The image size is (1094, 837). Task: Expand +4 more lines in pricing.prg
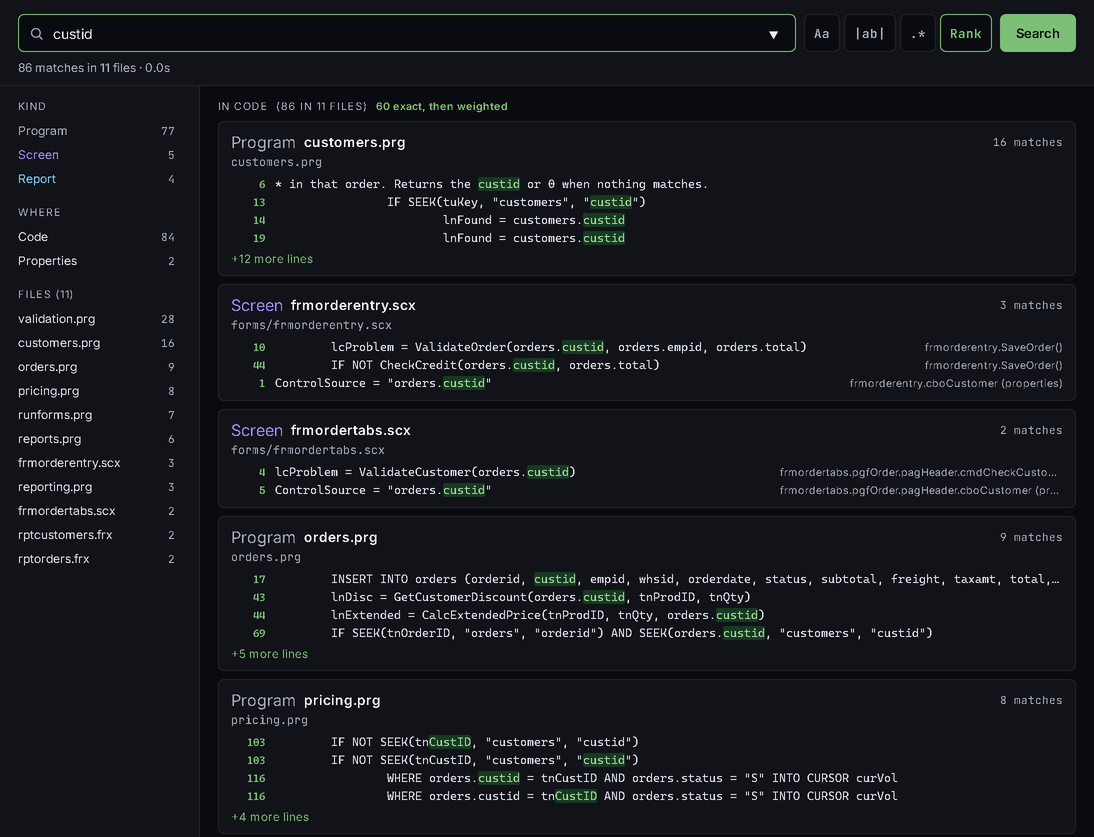(270, 817)
